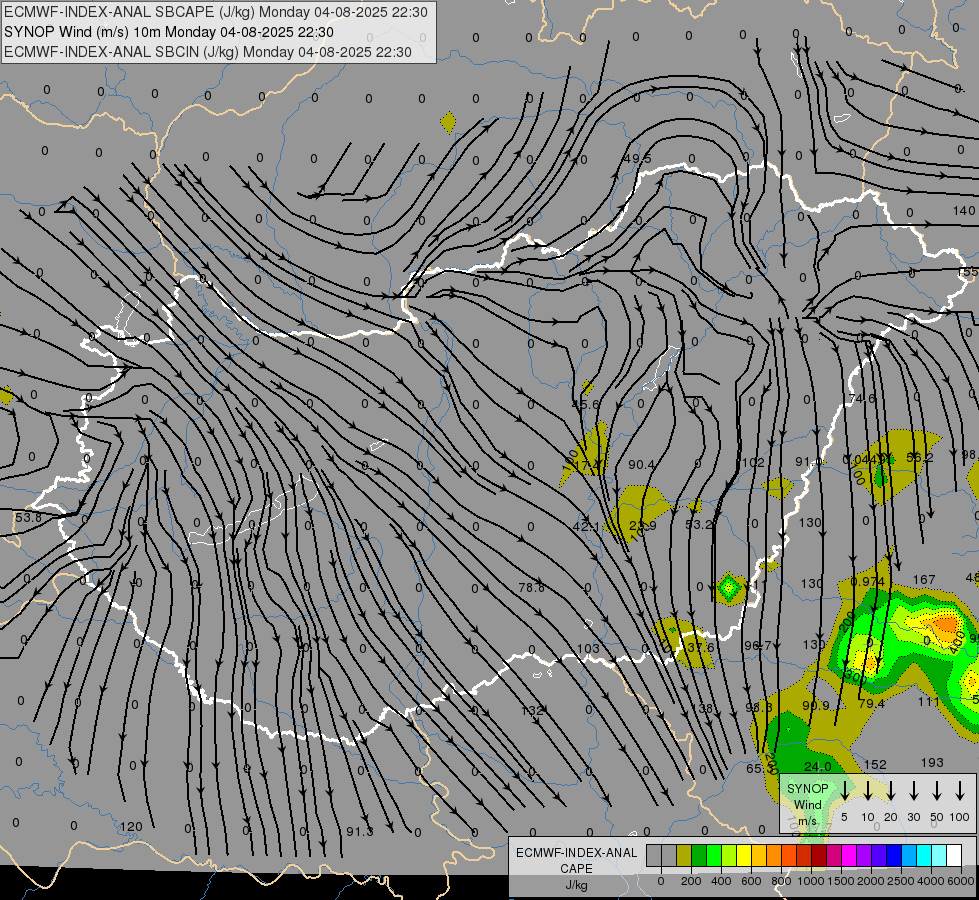Image resolution: width=979 pixels, height=900 pixels.
Task: Select the olive CAPE legend swatch
Action: coord(684,856)
